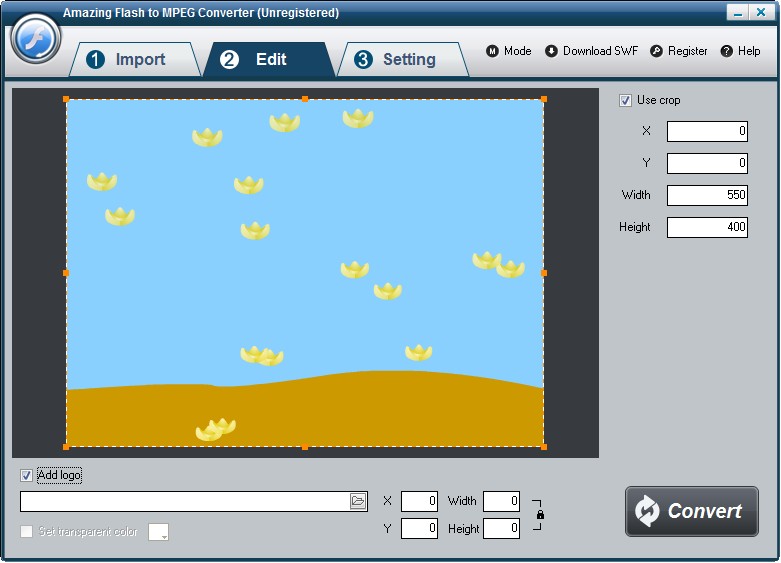Click the Flash application logo icon

point(35,38)
